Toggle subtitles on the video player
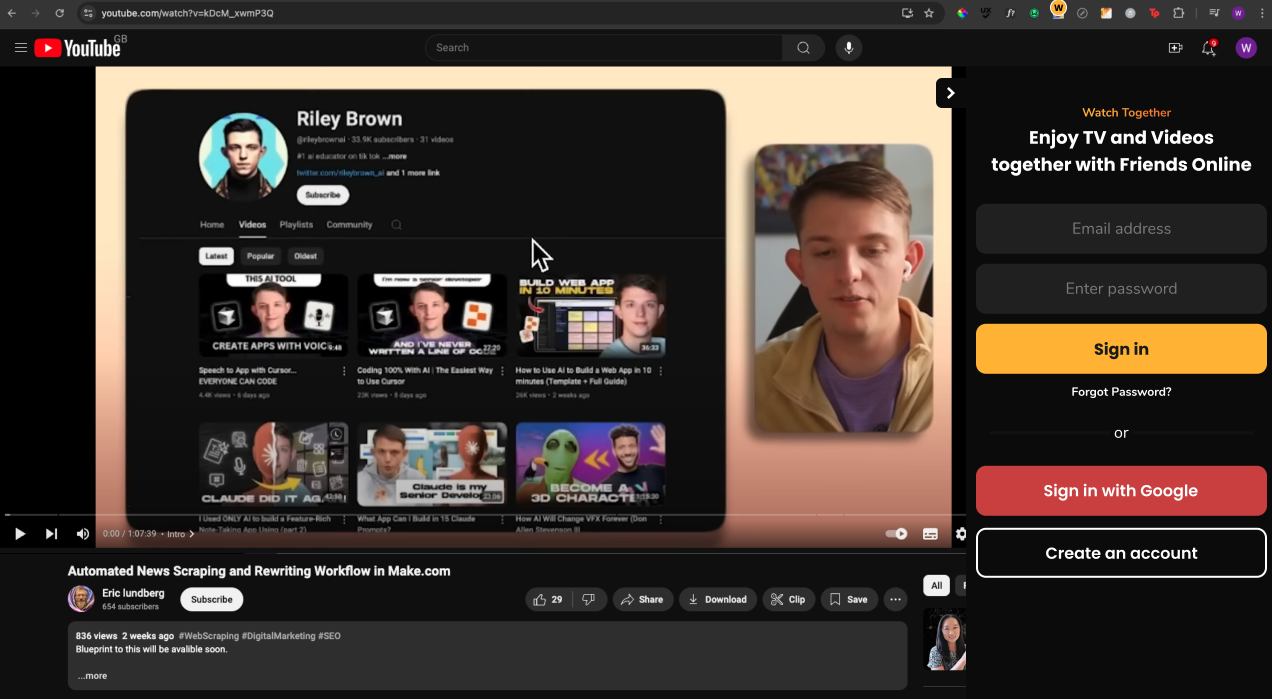This screenshot has height=699, width=1272. 930,534
